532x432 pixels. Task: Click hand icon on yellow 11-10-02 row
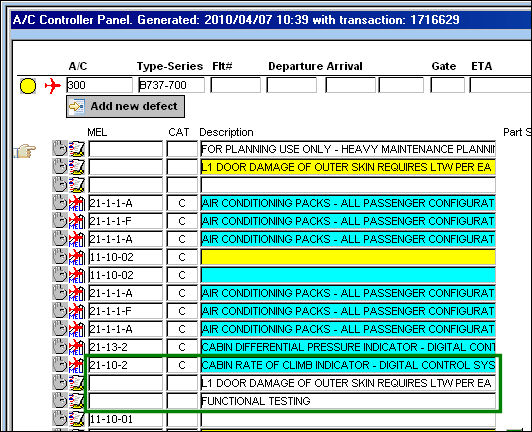pyautogui.click(x=60, y=257)
